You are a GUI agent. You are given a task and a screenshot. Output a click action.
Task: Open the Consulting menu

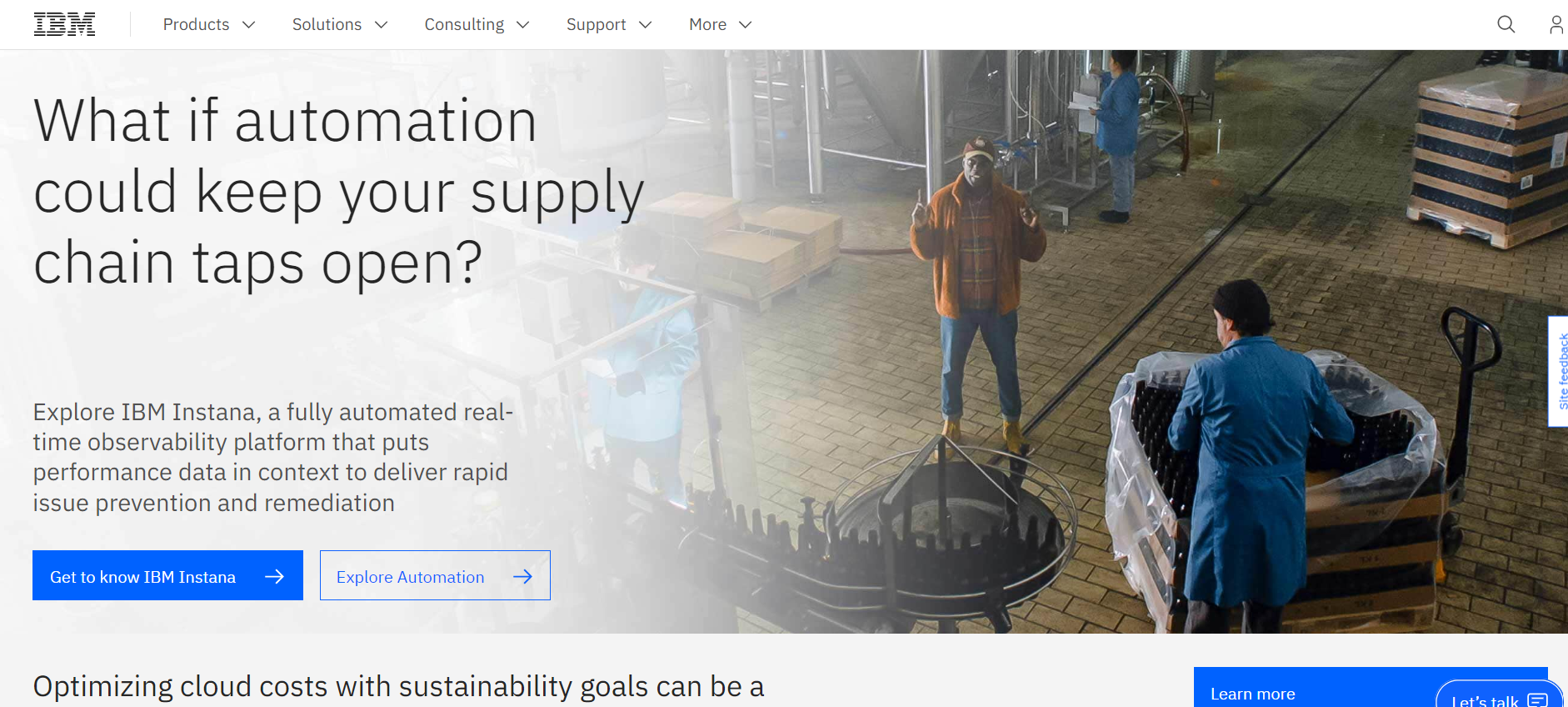pyautogui.click(x=464, y=25)
